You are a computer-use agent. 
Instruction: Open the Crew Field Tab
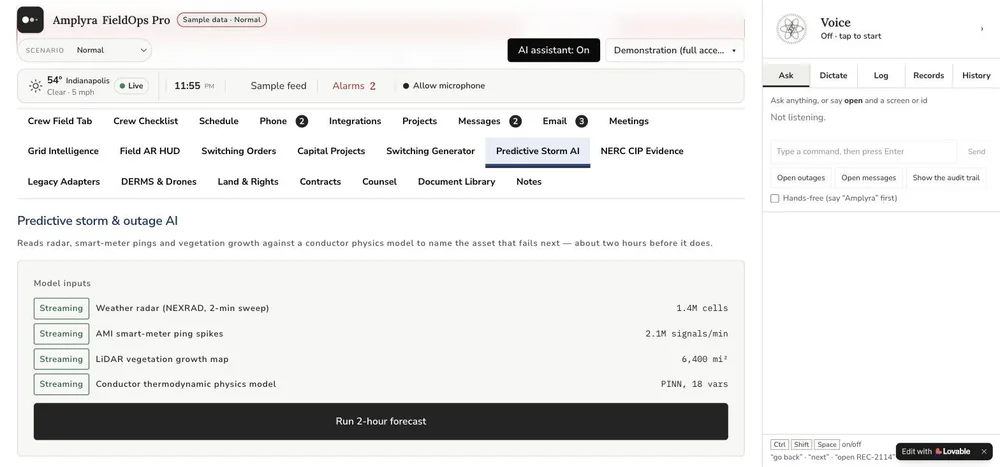(60, 121)
